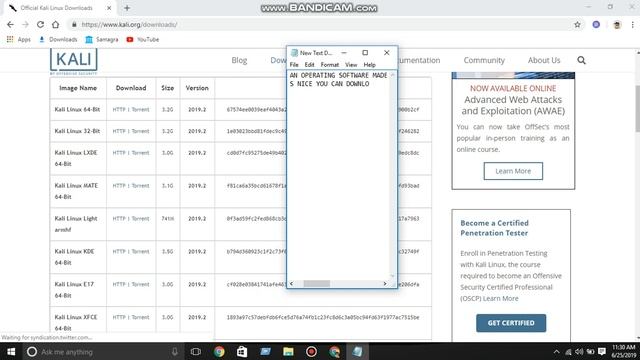Show hidden system tray icons
The width and height of the screenshot is (640, 360).
[x=556, y=351]
